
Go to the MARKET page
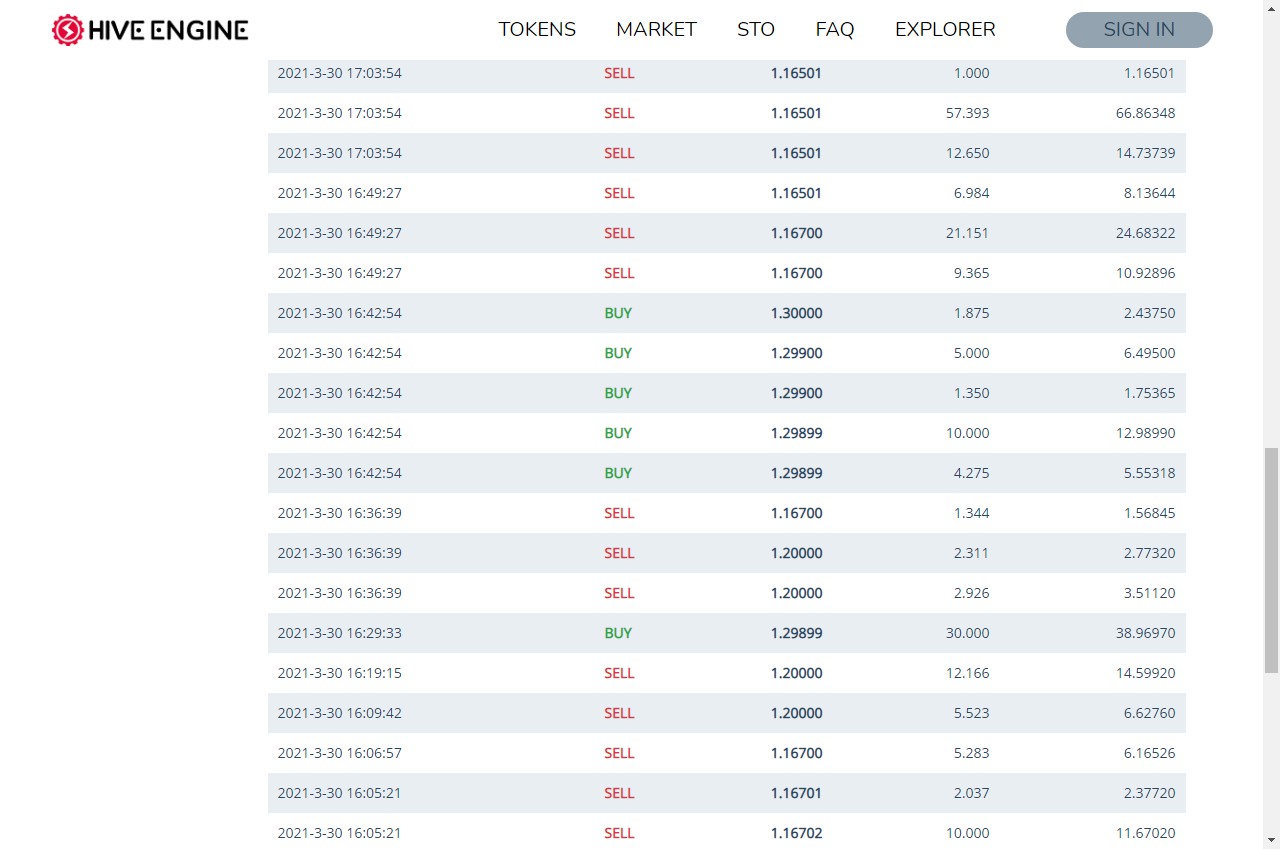click(x=656, y=30)
